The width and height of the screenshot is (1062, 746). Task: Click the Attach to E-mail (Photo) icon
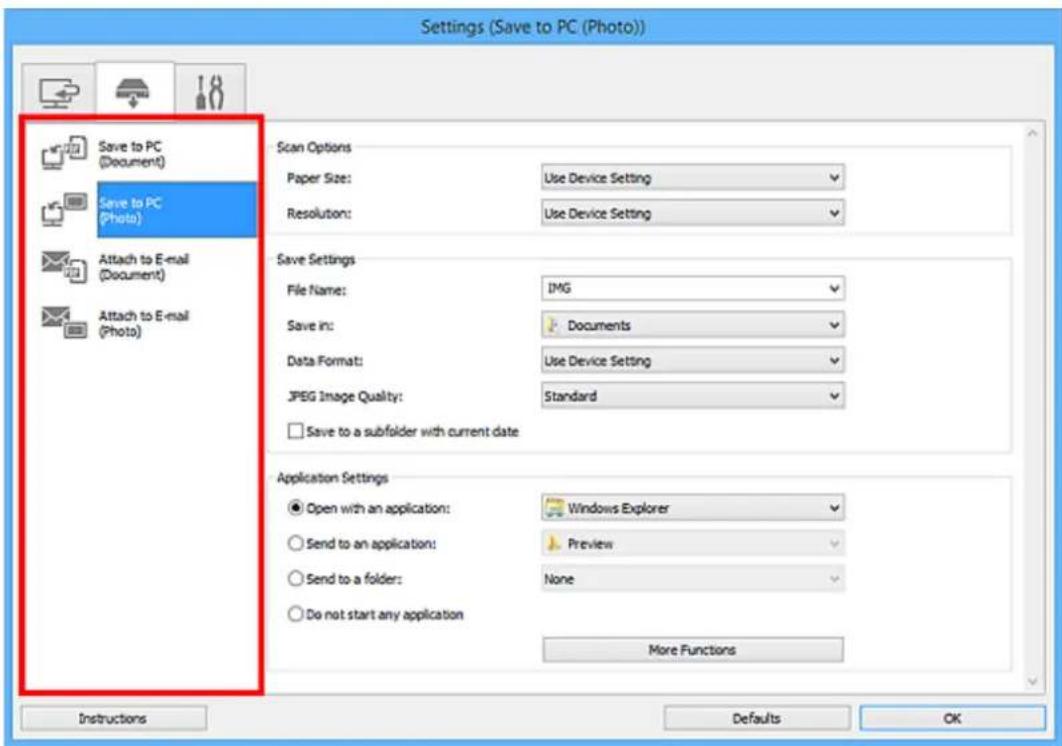point(64,323)
